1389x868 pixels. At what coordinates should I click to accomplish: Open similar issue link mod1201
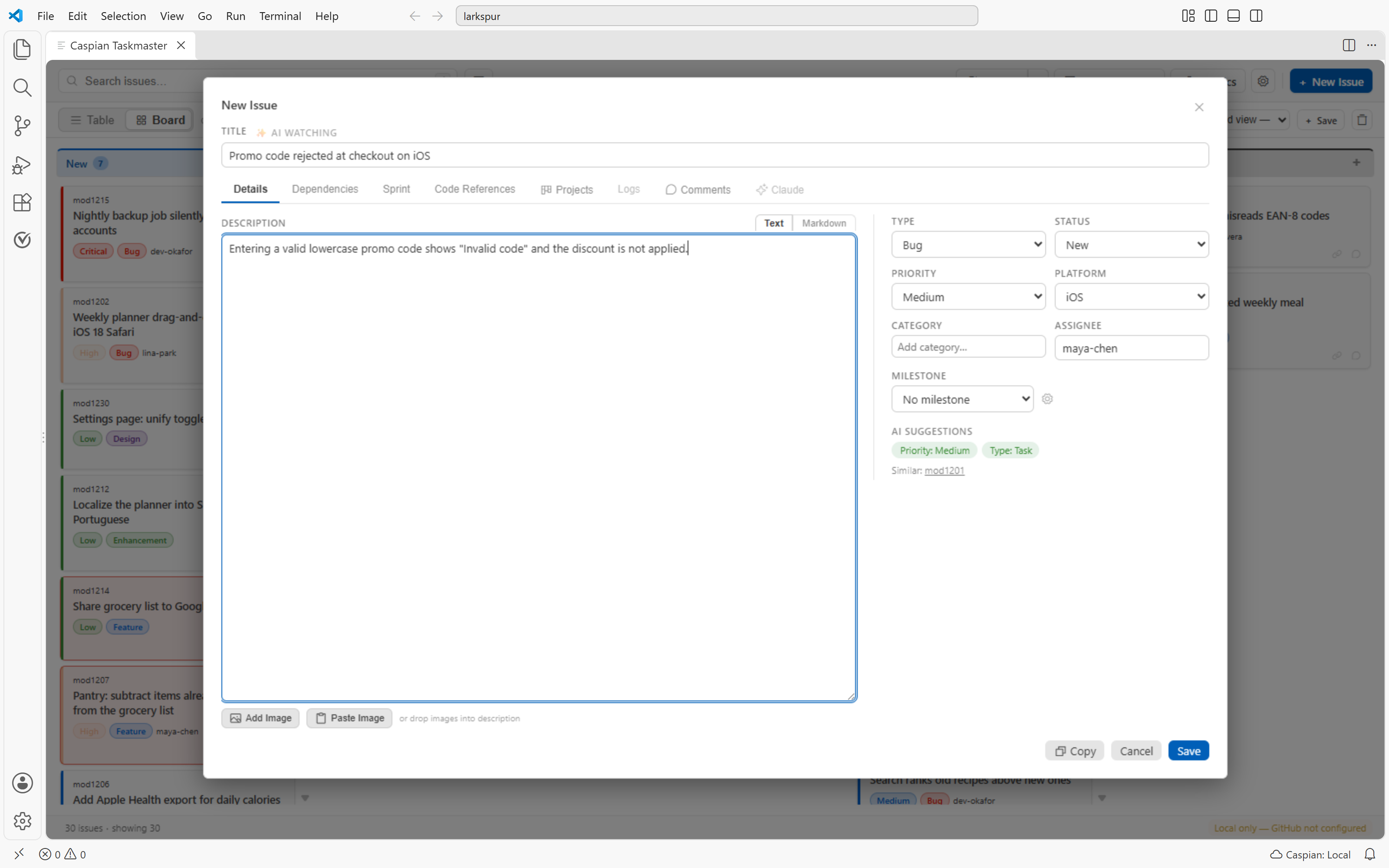point(944,471)
